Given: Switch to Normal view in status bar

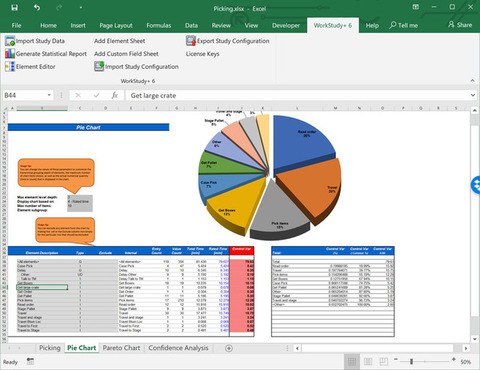Looking at the screenshot, I should [352, 362].
